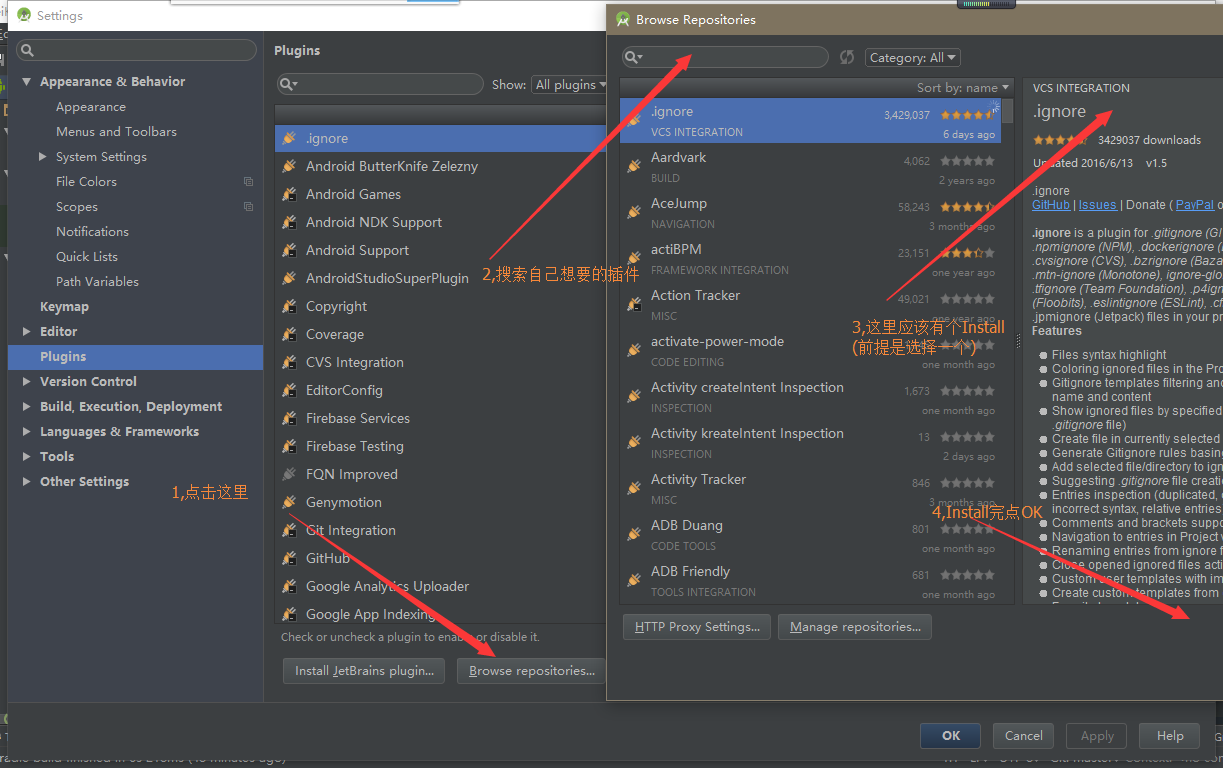The width and height of the screenshot is (1223, 768).
Task: Click the copy icon beside Scopes
Action: pyautogui.click(x=248, y=207)
